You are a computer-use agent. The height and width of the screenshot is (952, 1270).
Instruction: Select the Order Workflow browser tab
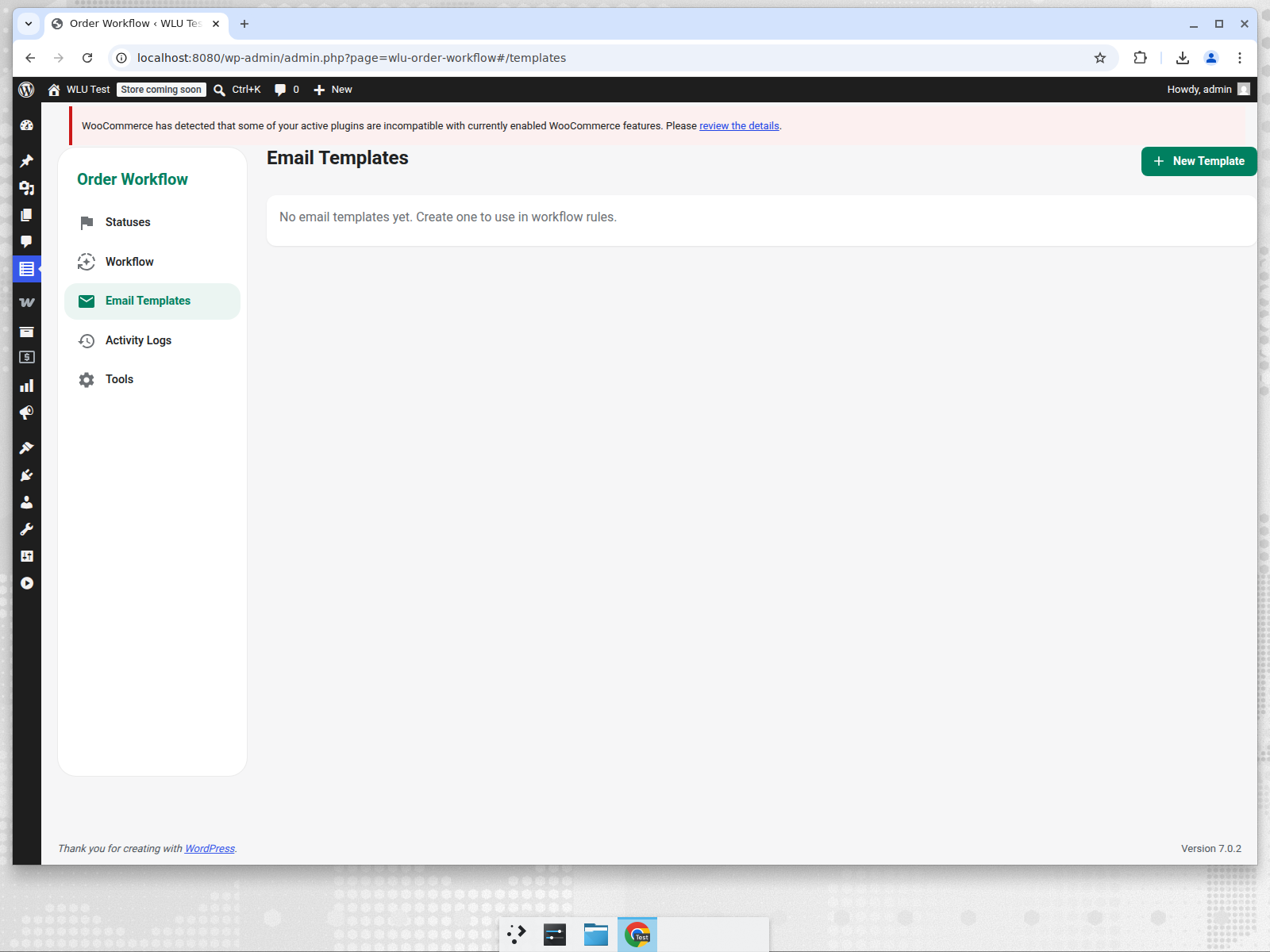137,24
